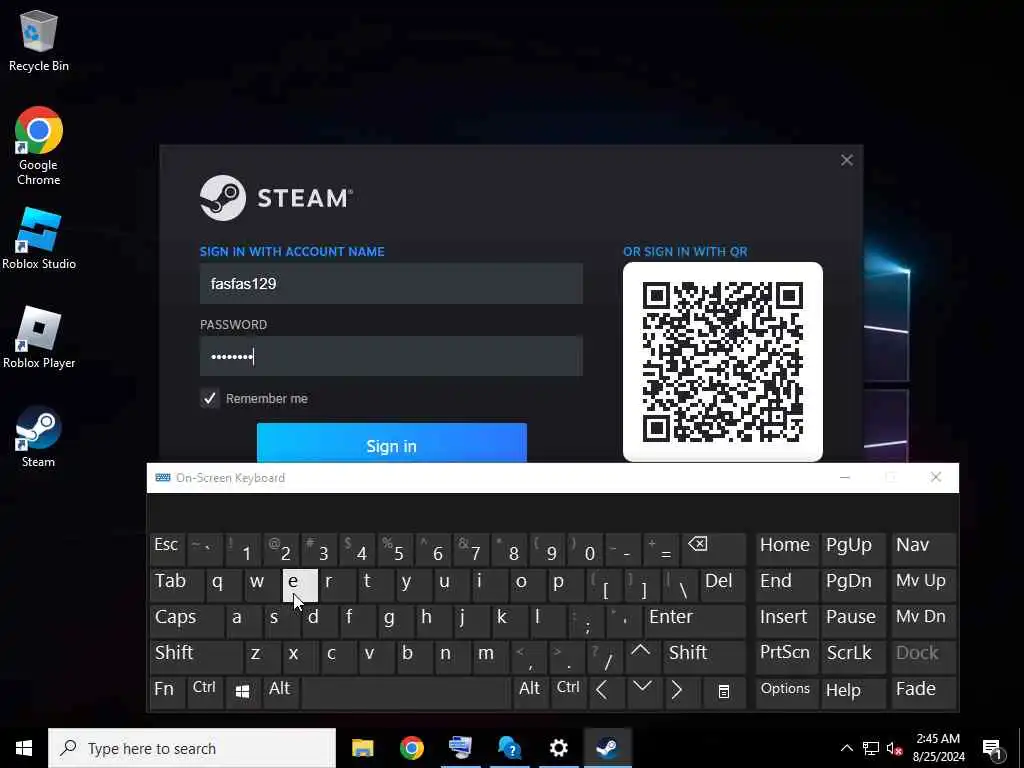
Task: Open the Roblox Studio desktop shortcut
Action: (x=39, y=239)
